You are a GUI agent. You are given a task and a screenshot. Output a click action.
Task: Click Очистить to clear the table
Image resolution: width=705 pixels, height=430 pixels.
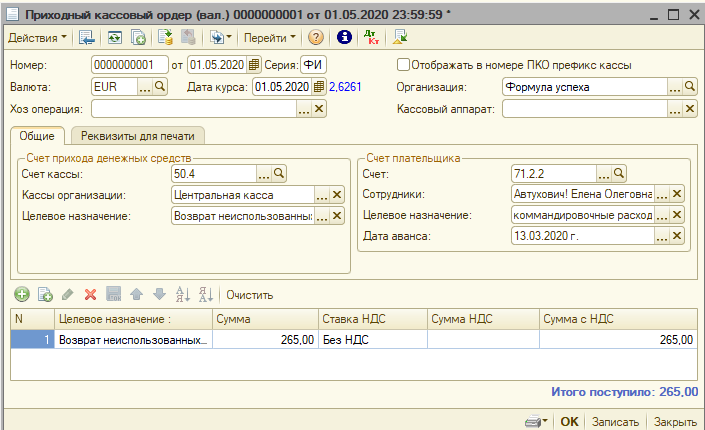coord(250,295)
